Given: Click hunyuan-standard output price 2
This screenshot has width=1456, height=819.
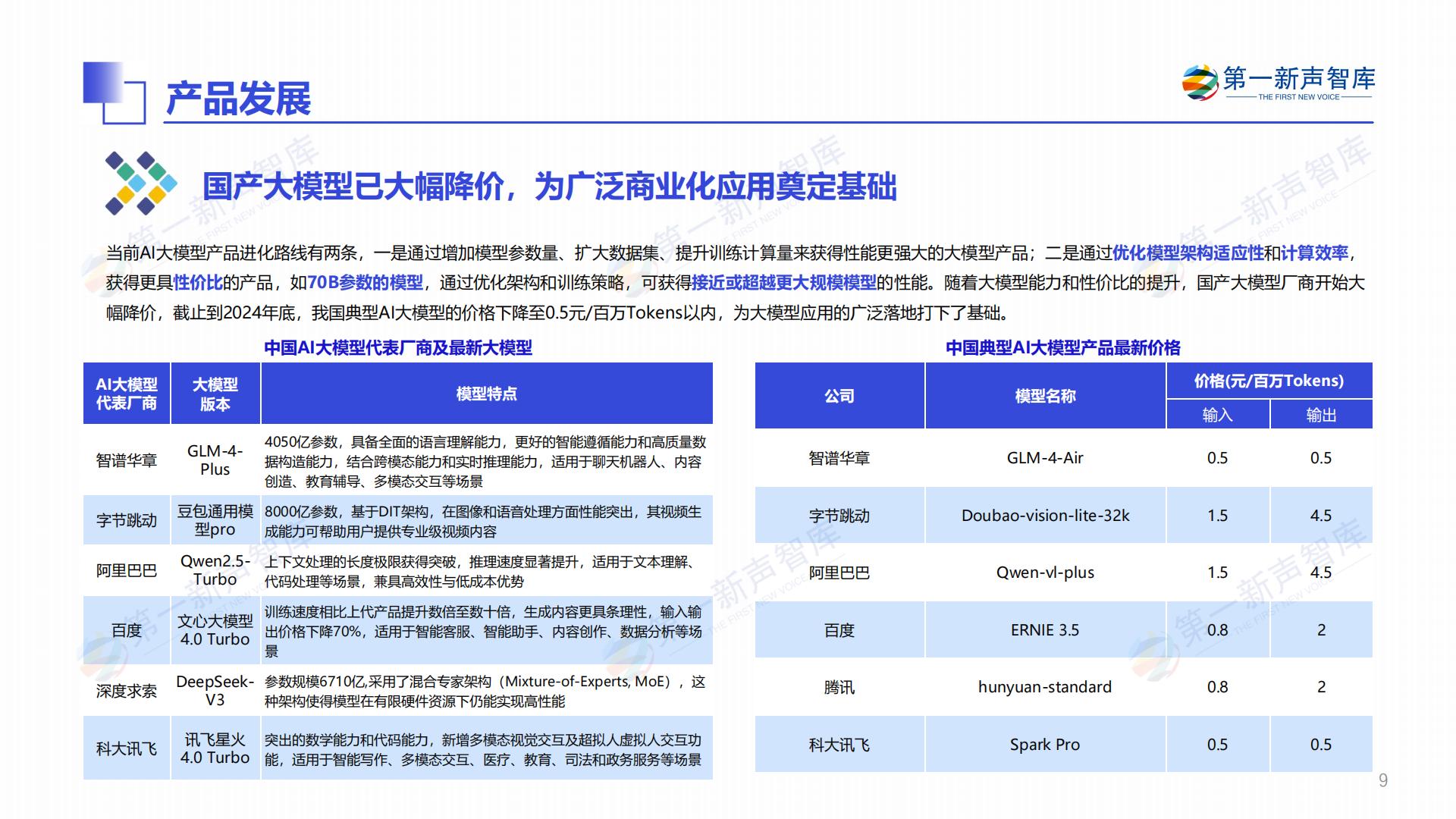Looking at the screenshot, I should point(1322,687).
